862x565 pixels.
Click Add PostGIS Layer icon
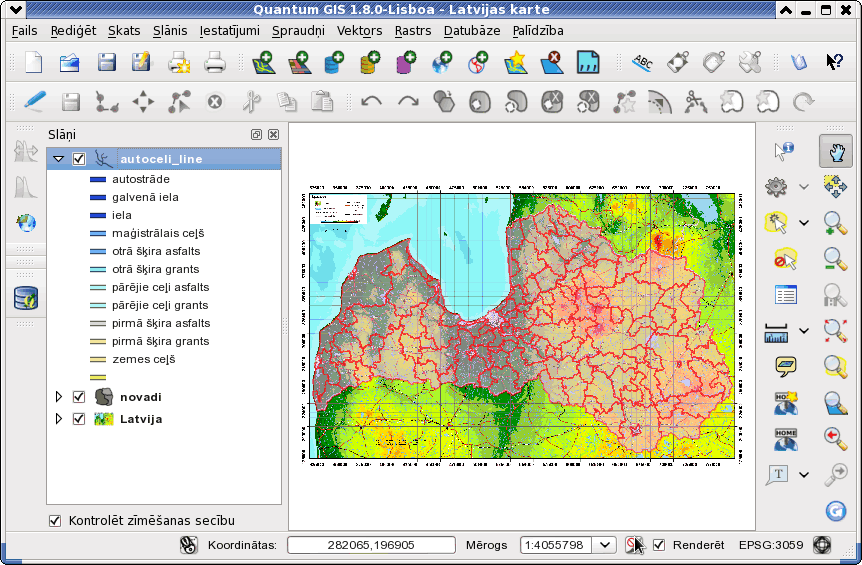[334, 62]
